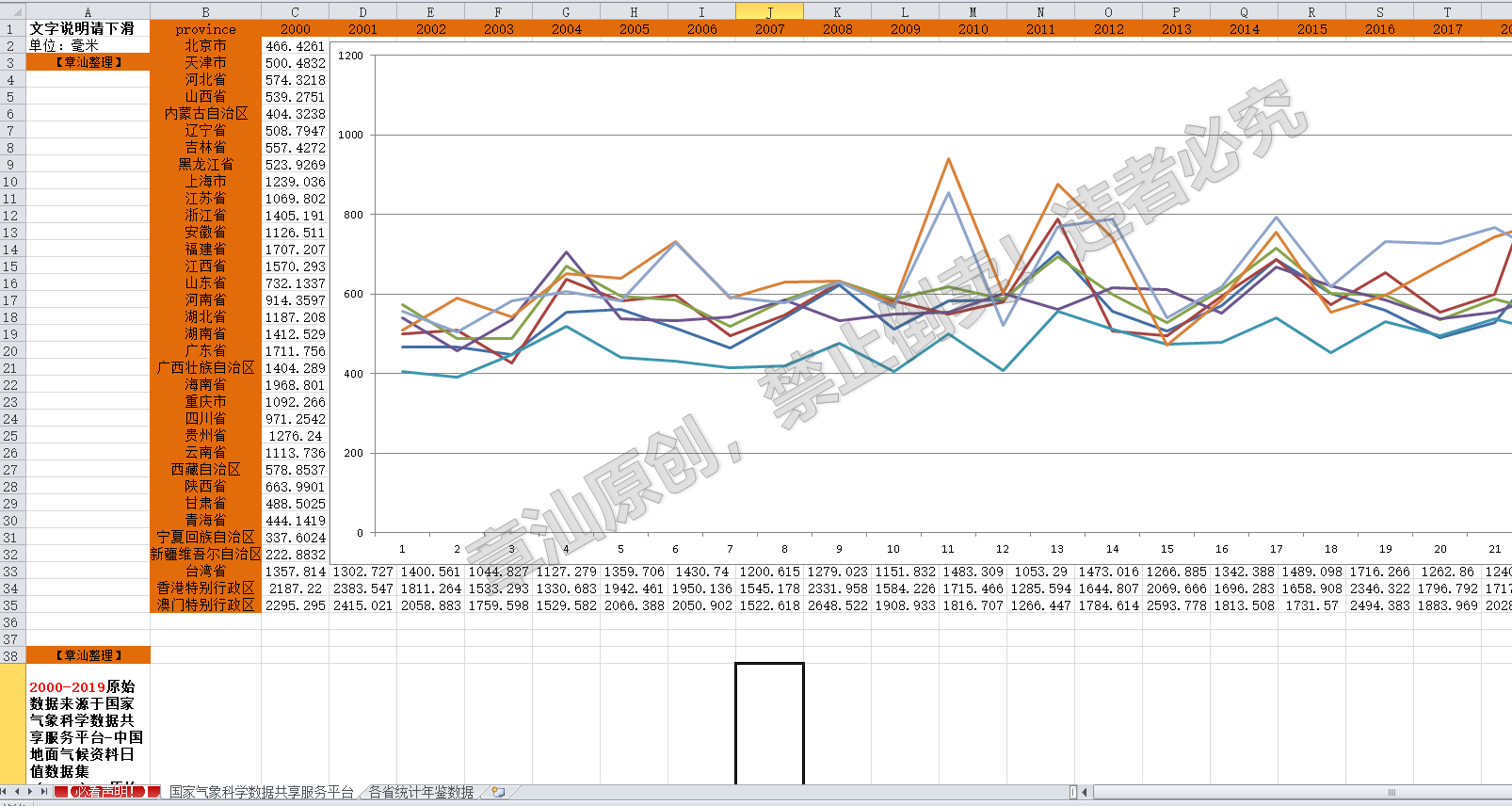Select column J header

point(769,11)
